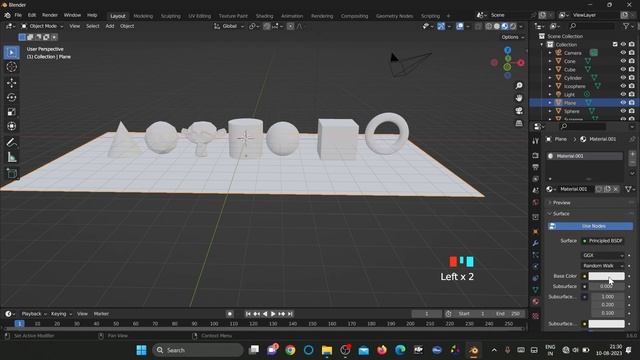Click the Windows taskbar Search box
Screen dimensions: 640x360
[x=198, y=350]
